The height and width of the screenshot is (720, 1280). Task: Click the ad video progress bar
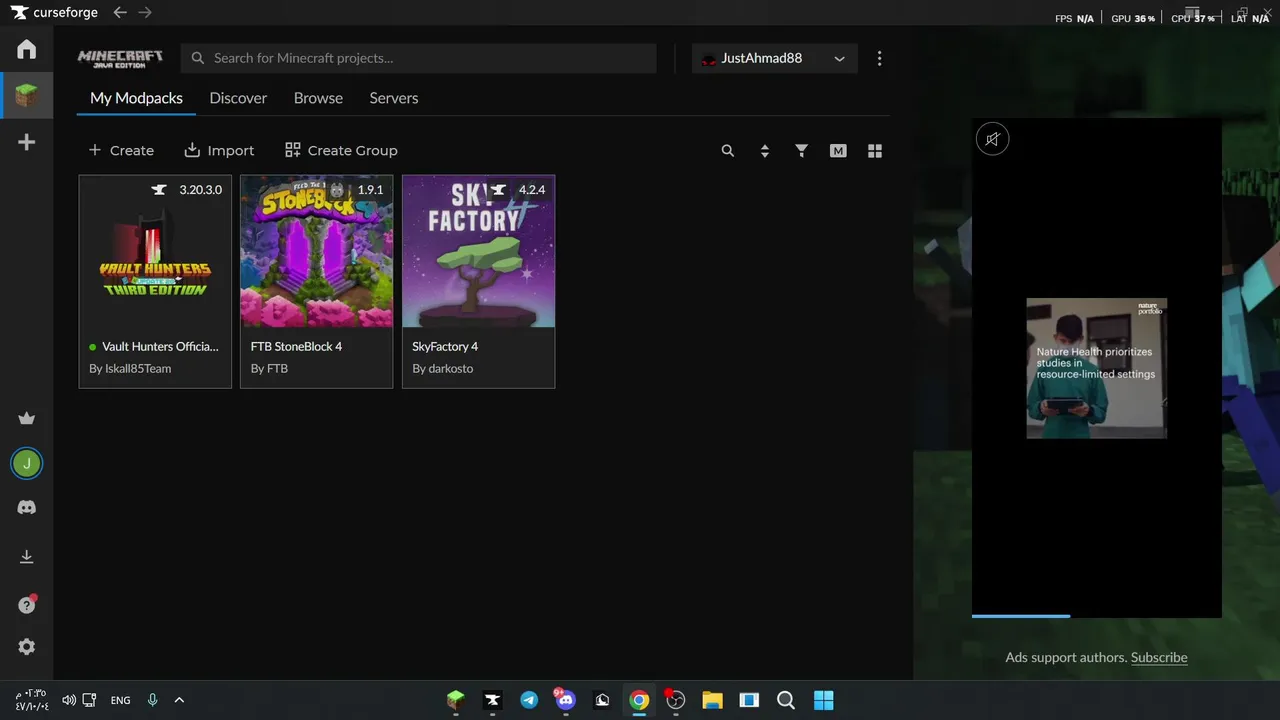click(x=1097, y=616)
